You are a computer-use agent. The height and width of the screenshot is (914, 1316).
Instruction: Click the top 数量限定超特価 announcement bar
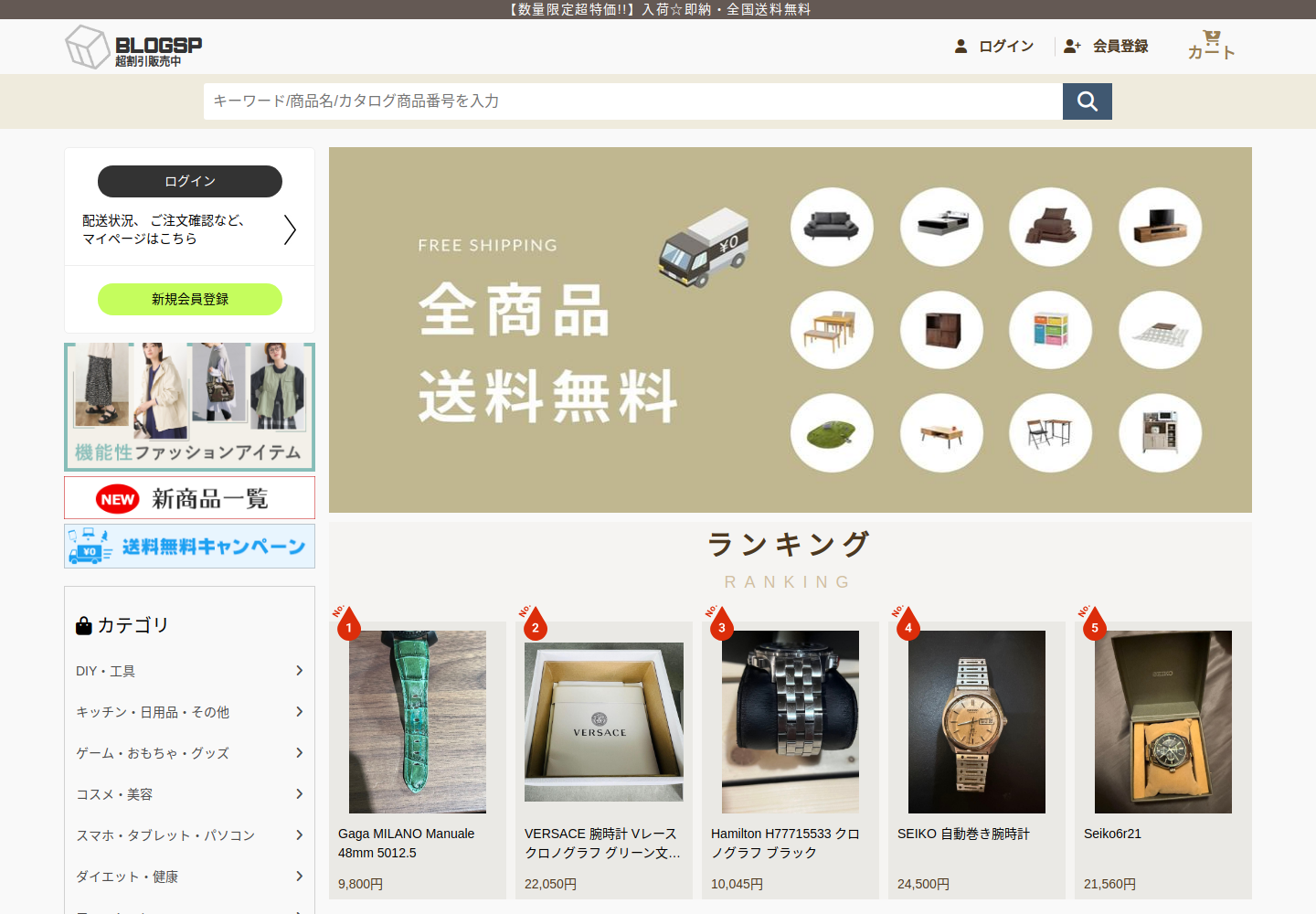[x=658, y=9]
